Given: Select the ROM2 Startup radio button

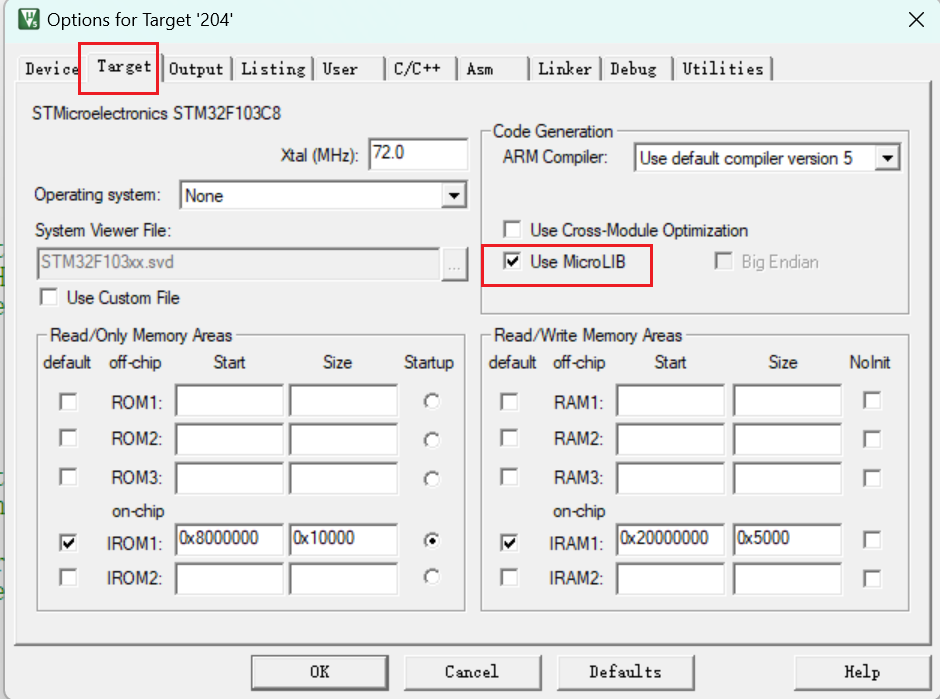Looking at the screenshot, I should click(432, 440).
